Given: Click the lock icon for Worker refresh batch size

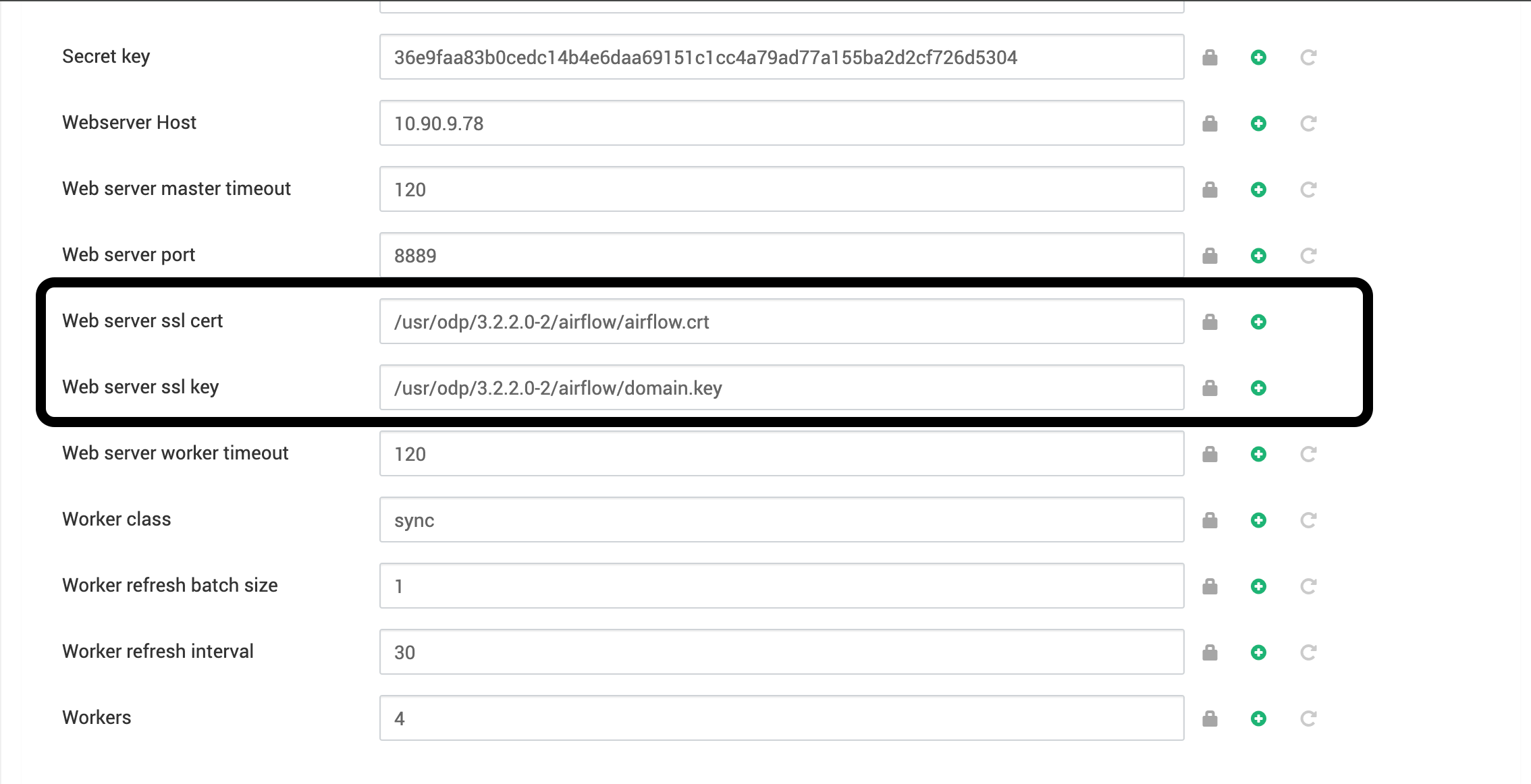Looking at the screenshot, I should [1210, 586].
